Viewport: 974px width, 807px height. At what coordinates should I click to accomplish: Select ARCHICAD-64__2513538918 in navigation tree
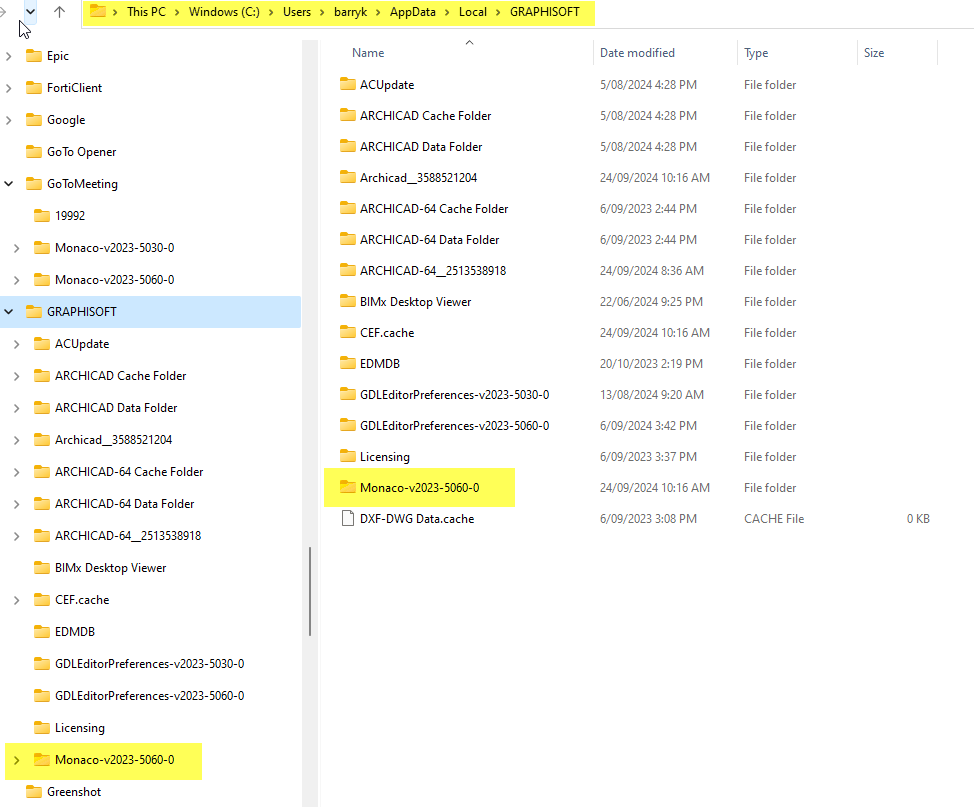[x=128, y=536]
